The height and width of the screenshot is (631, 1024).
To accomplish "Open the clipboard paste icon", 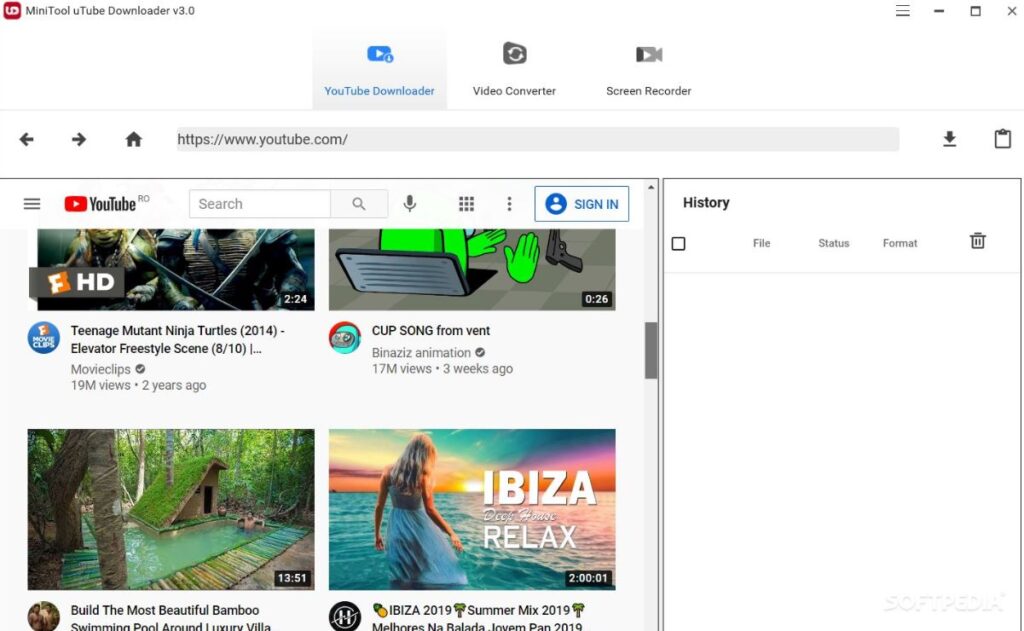I will click(x=1004, y=139).
